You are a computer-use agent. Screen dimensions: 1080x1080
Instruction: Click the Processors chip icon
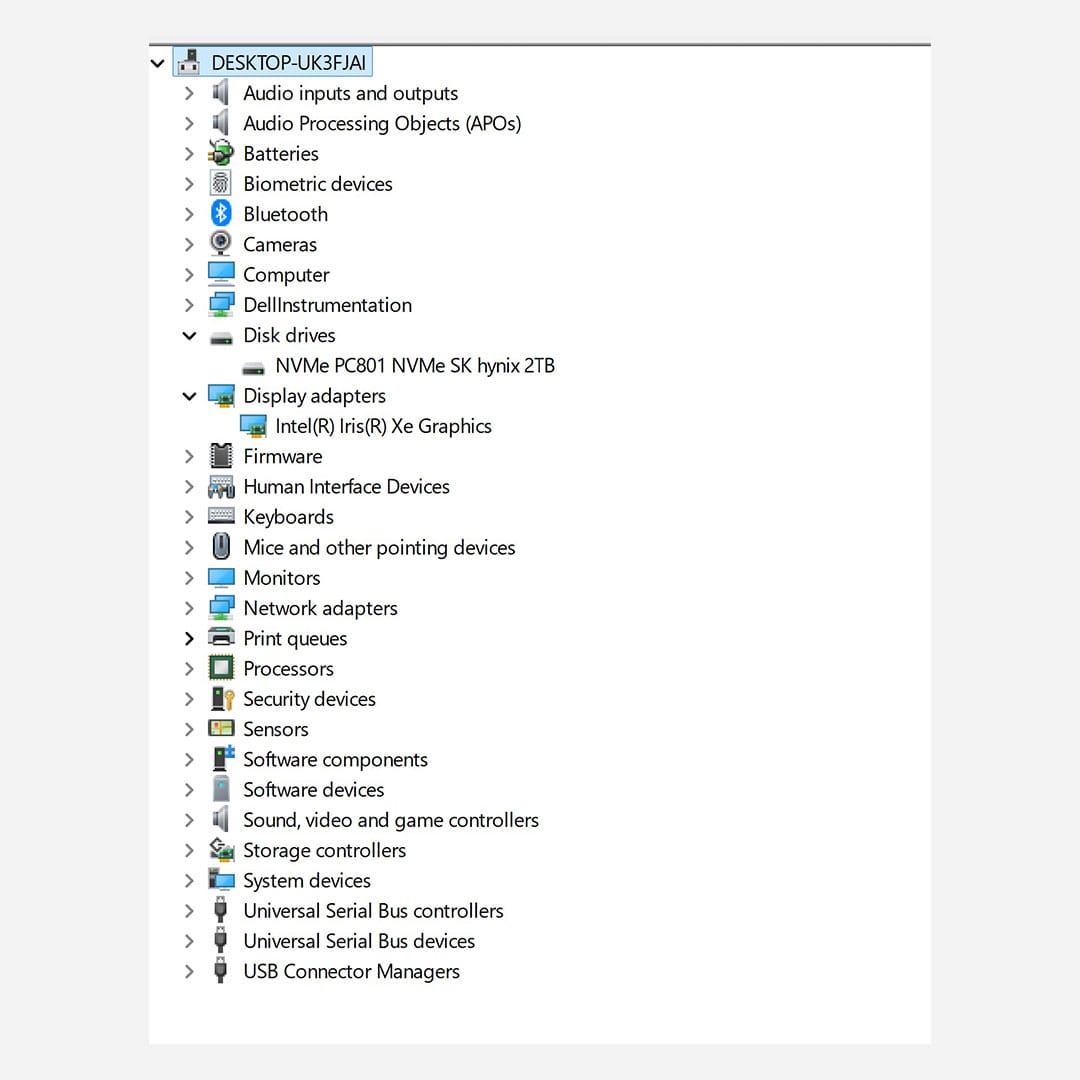[221, 669]
